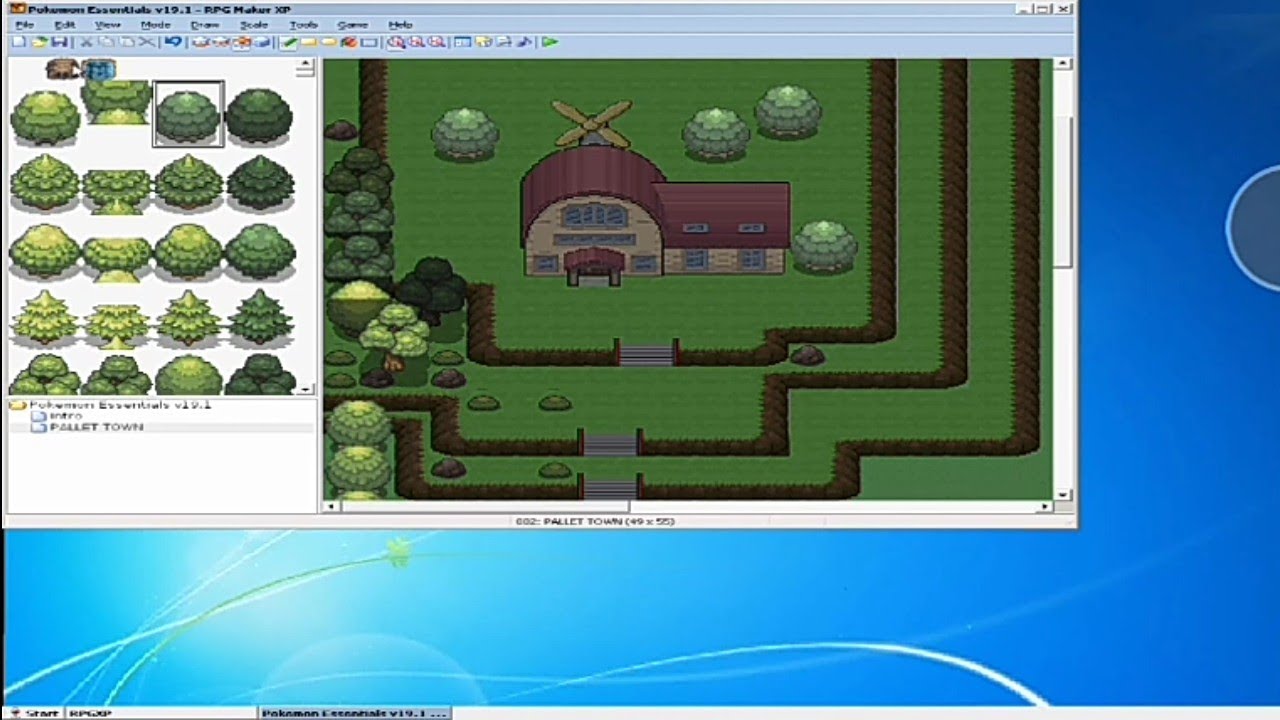Image resolution: width=1280 pixels, height=720 pixels.
Task: Choose the Select region tool
Action: pos(369,42)
